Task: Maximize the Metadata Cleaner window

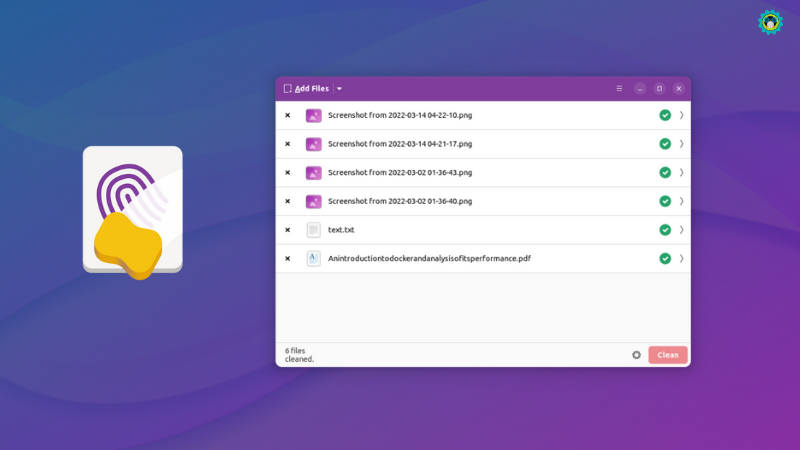Action: click(659, 89)
